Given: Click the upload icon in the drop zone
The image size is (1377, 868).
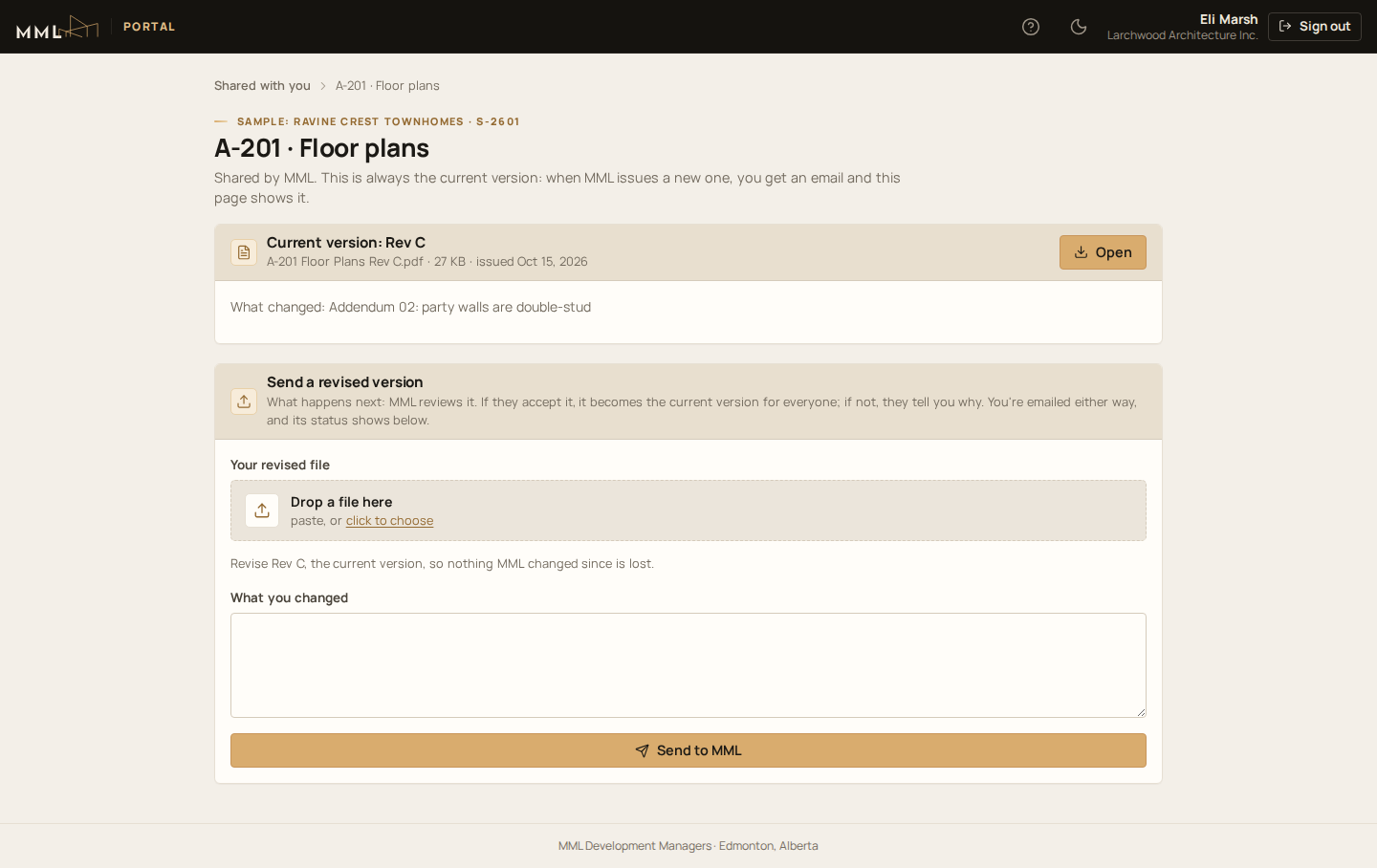Looking at the screenshot, I should [x=262, y=510].
